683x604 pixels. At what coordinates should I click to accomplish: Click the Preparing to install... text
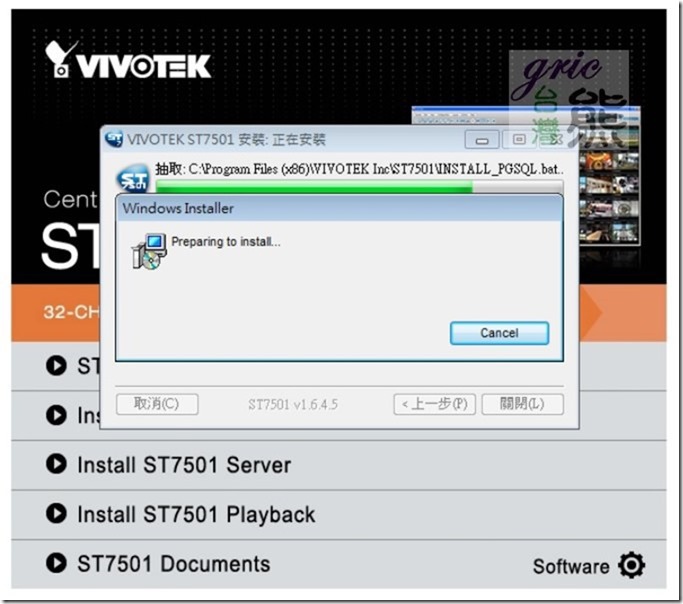(226, 242)
